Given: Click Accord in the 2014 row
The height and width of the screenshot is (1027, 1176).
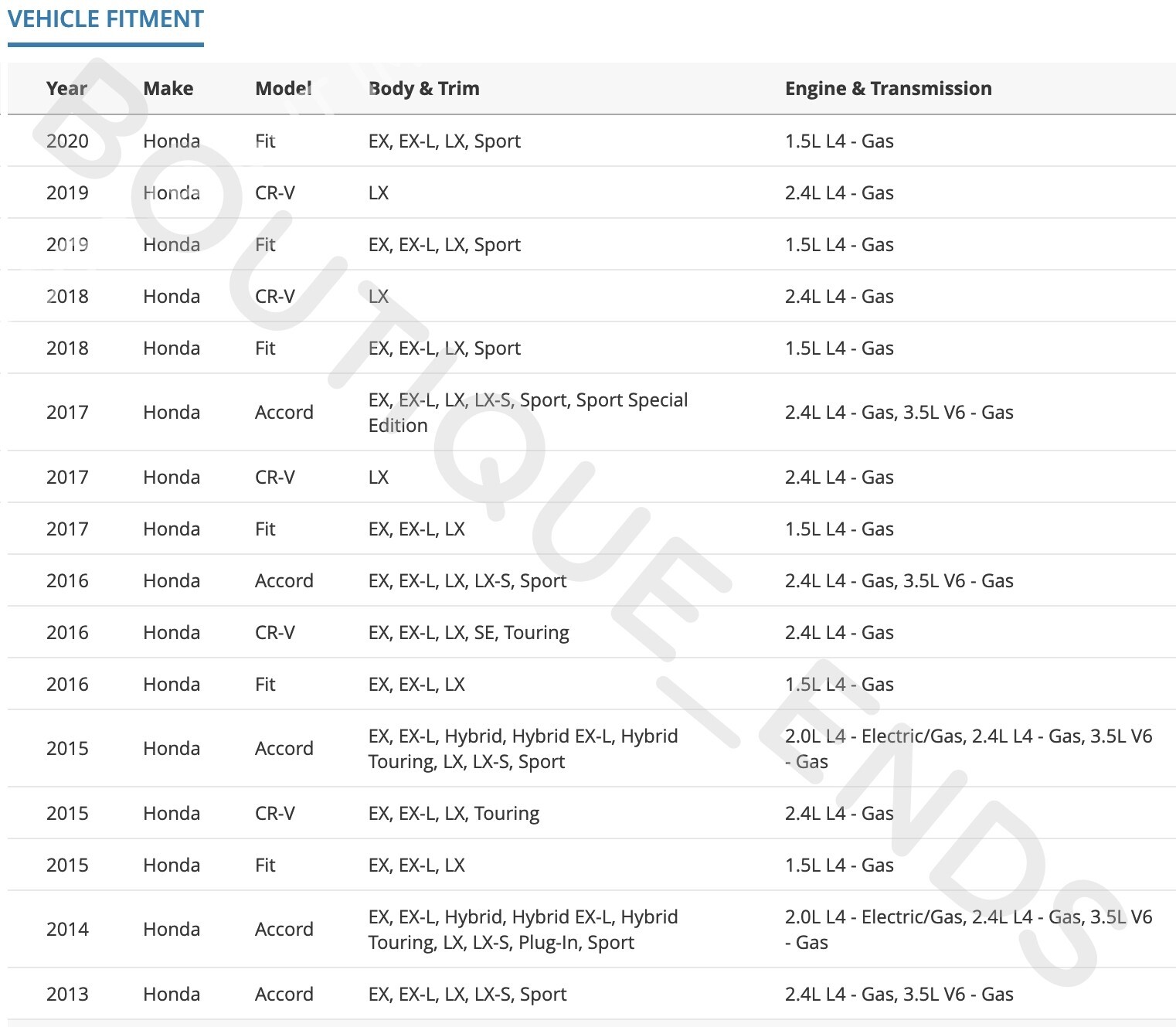Looking at the screenshot, I should tap(284, 929).
